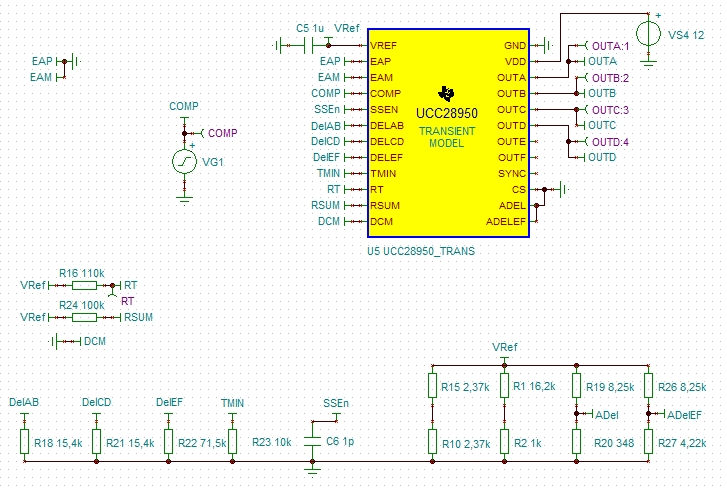Click the VRef label left of R16
727x489 pixels.
(x=33, y=286)
